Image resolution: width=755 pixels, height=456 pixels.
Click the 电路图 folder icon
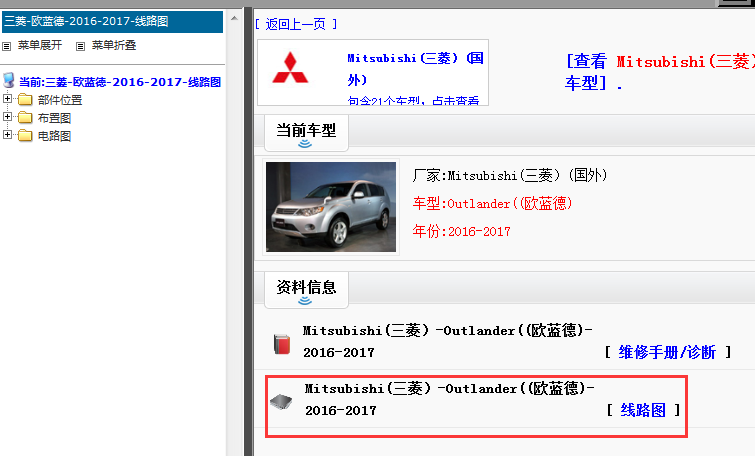point(25,136)
